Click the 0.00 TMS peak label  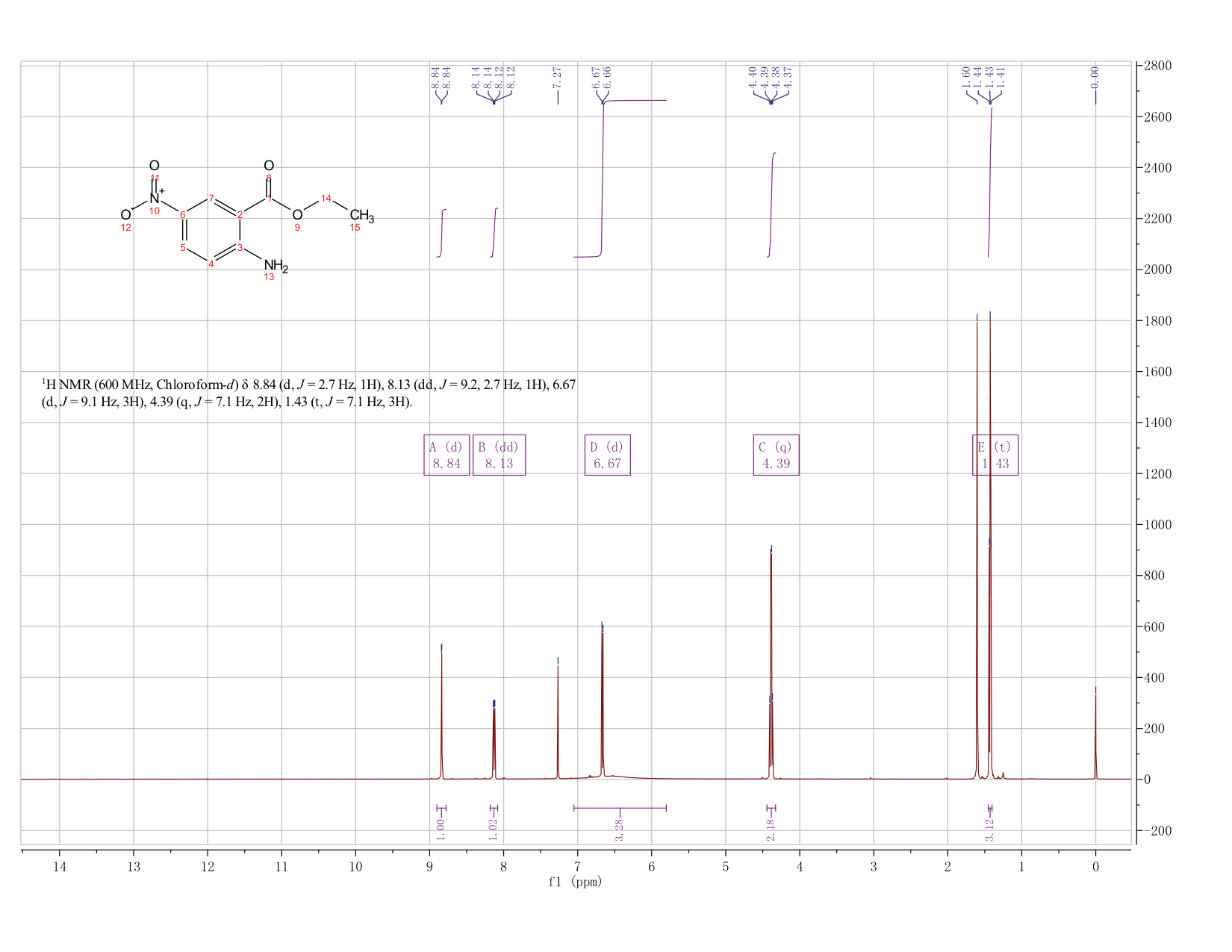(1095, 76)
